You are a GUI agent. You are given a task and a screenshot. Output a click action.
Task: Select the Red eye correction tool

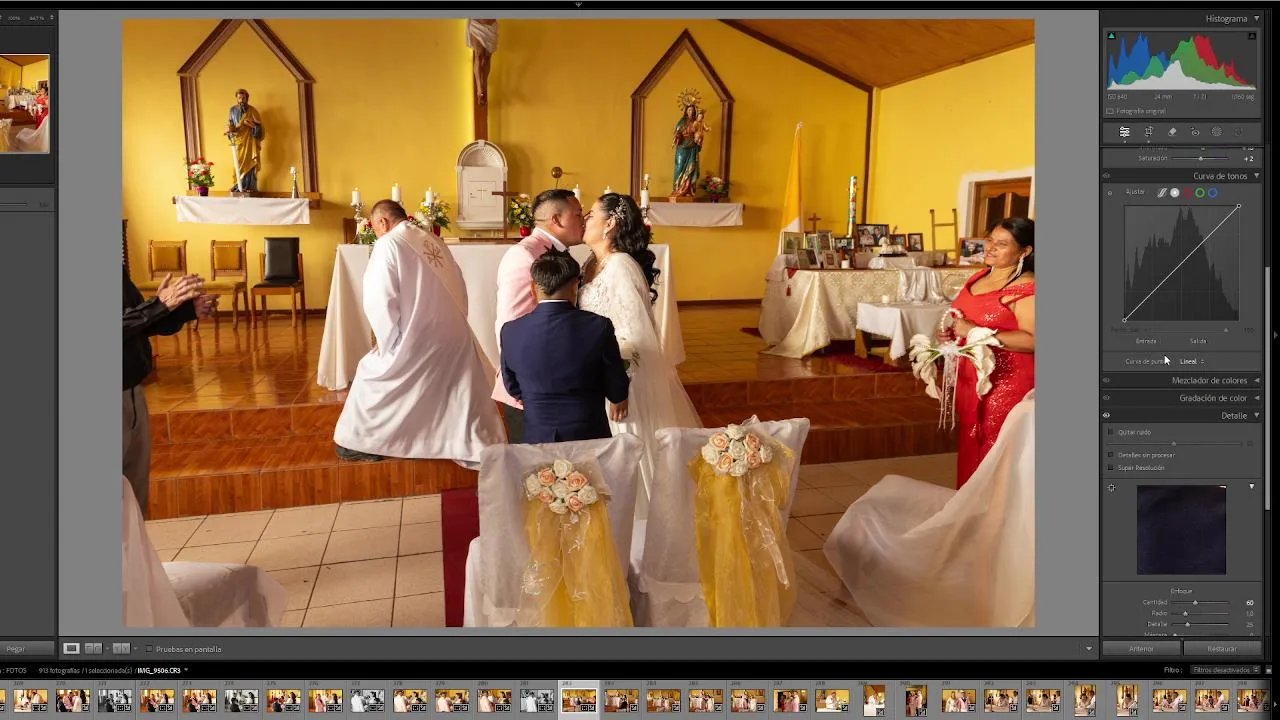pos(1194,132)
